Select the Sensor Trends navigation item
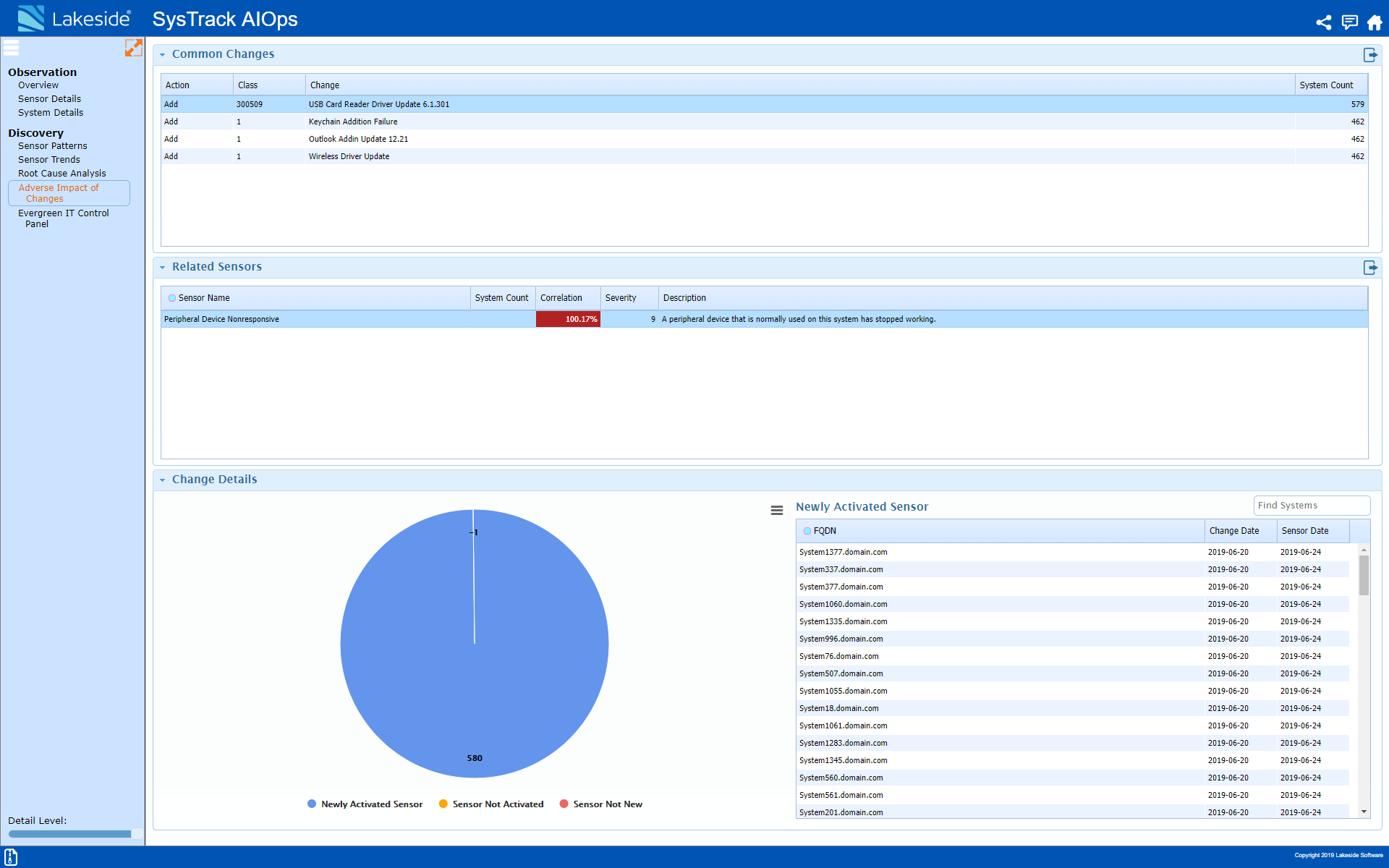Image resolution: width=1389 pixels, height=868 pixels. pyautogui.click(x=48, y=159)
